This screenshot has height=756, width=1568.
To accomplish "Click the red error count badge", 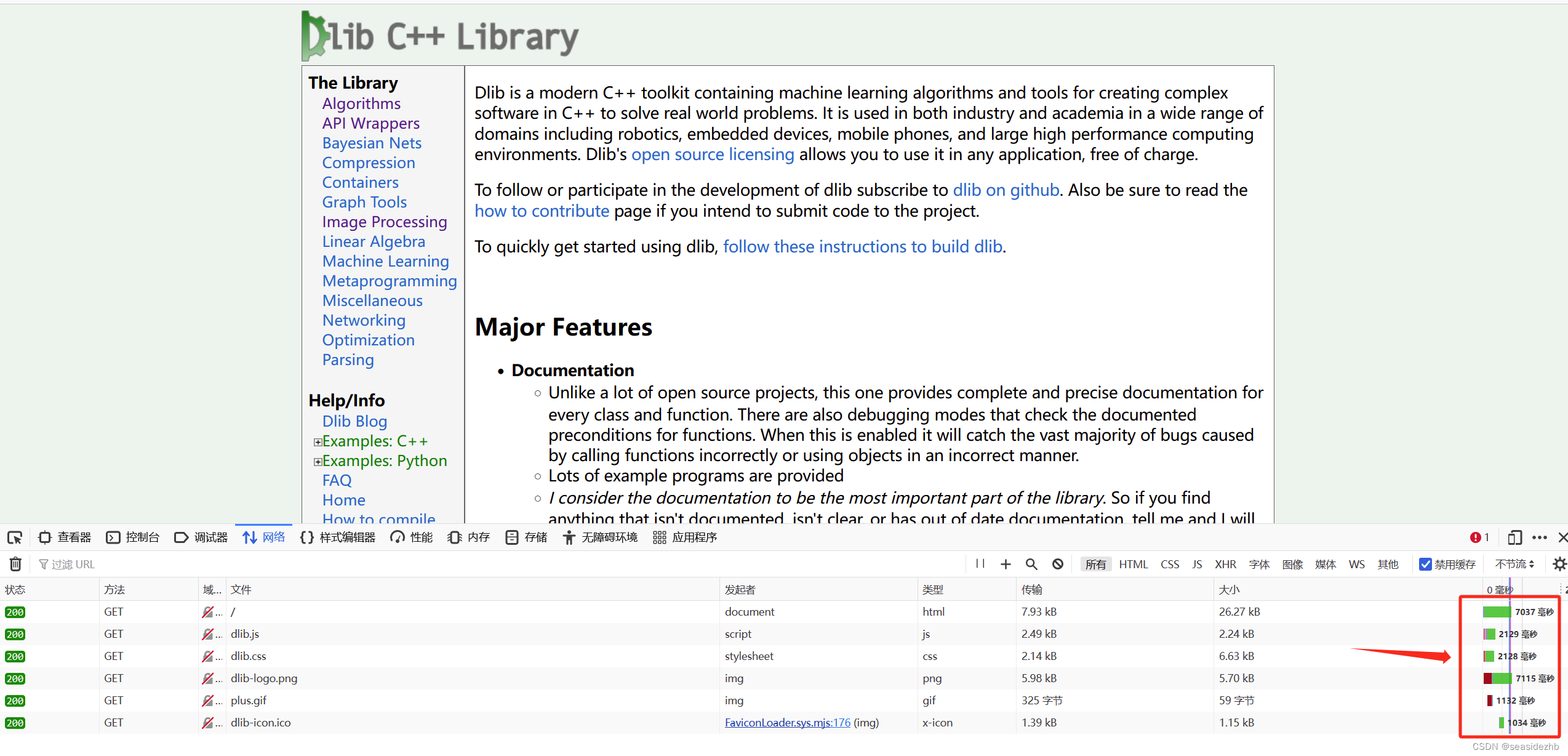I will pos(1479,537).
